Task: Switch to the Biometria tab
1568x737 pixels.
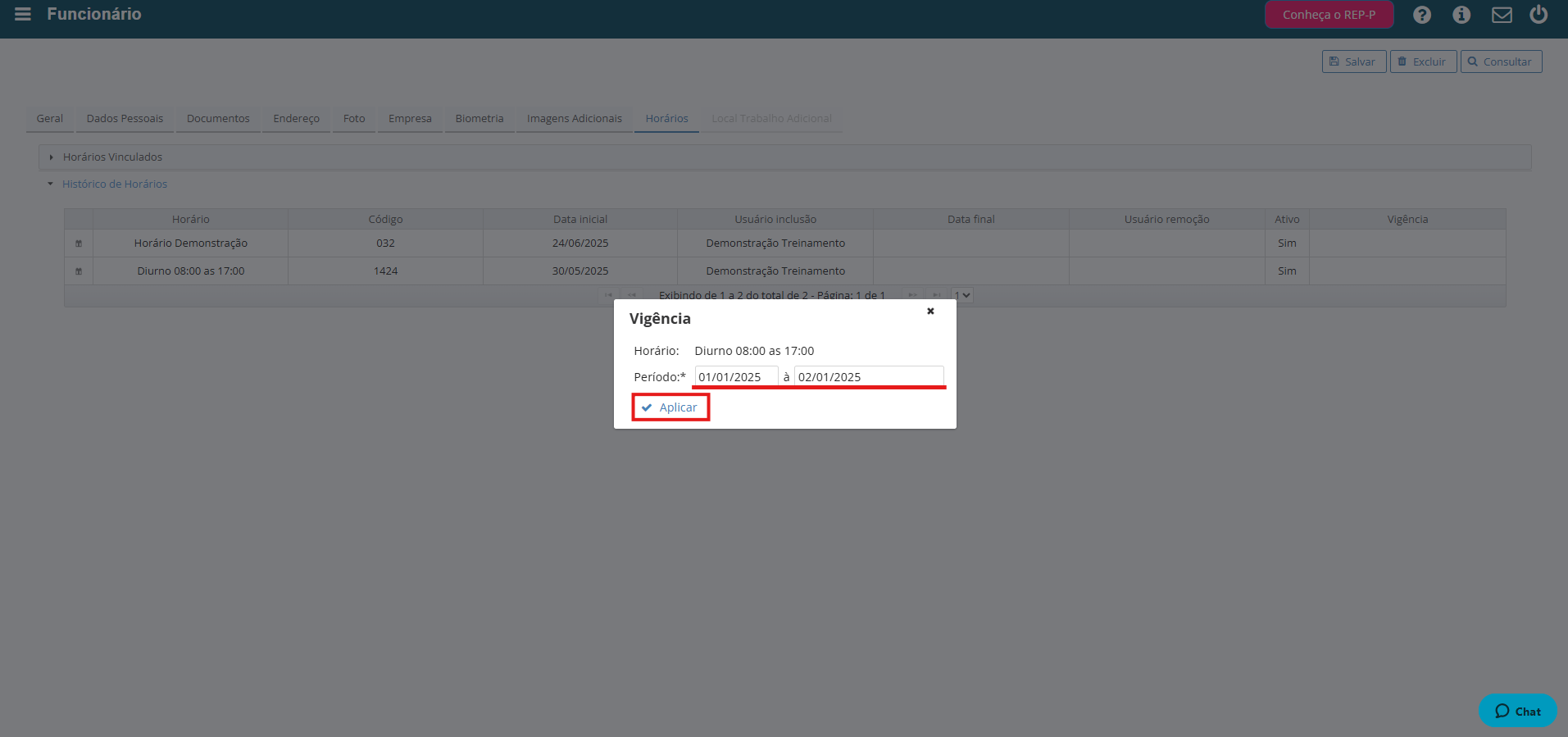Action: point(479,119)
